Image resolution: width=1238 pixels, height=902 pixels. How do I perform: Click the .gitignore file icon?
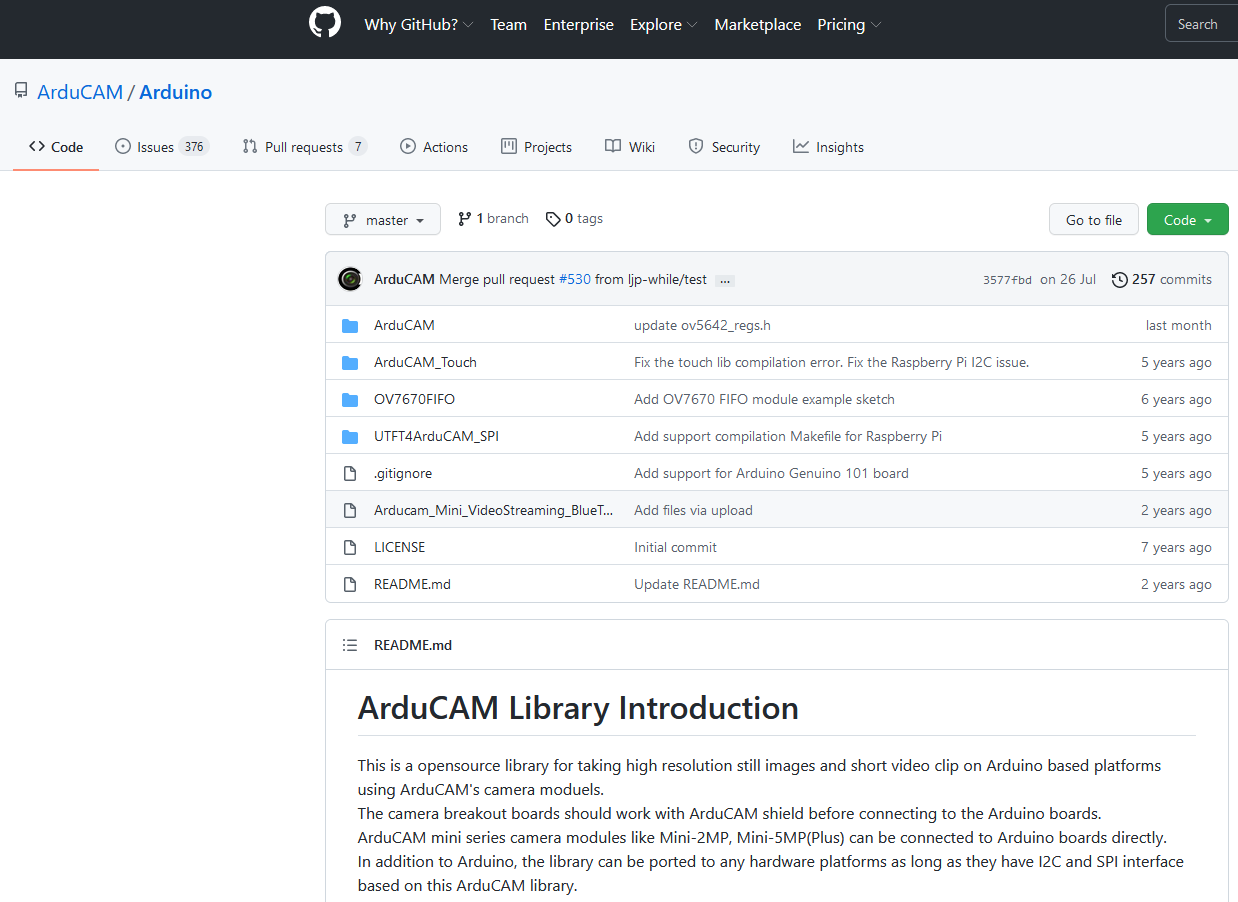tap(350, 474)
